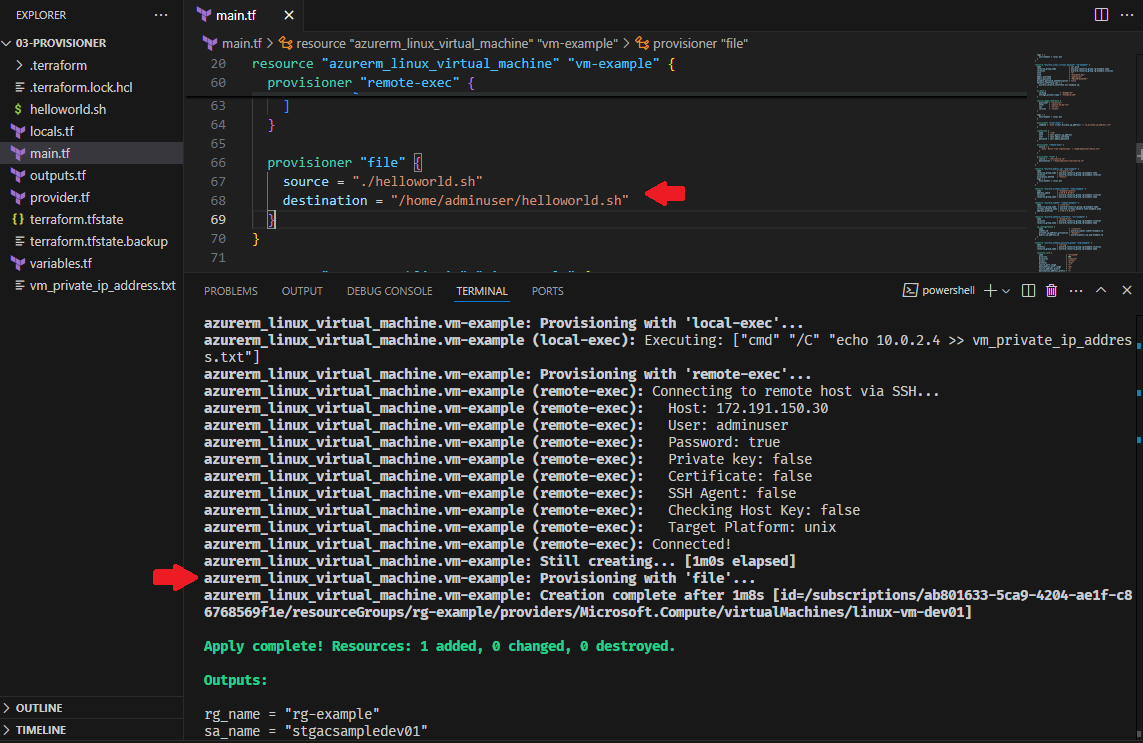Click line number 69 in gutter
Viewport: 1143px width, 743px height.
coord(218,219)
